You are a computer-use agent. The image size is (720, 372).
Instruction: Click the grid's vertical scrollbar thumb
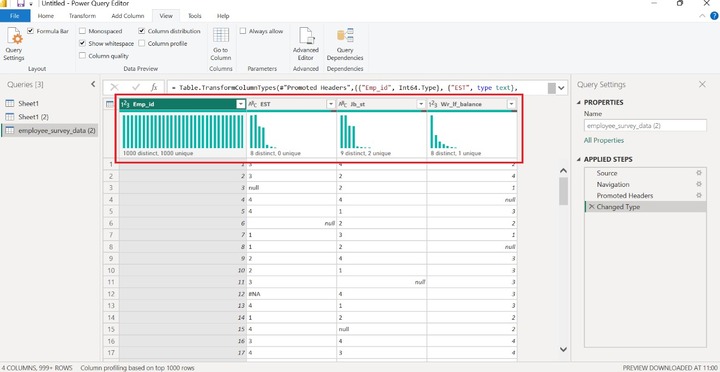click(563, 191)
